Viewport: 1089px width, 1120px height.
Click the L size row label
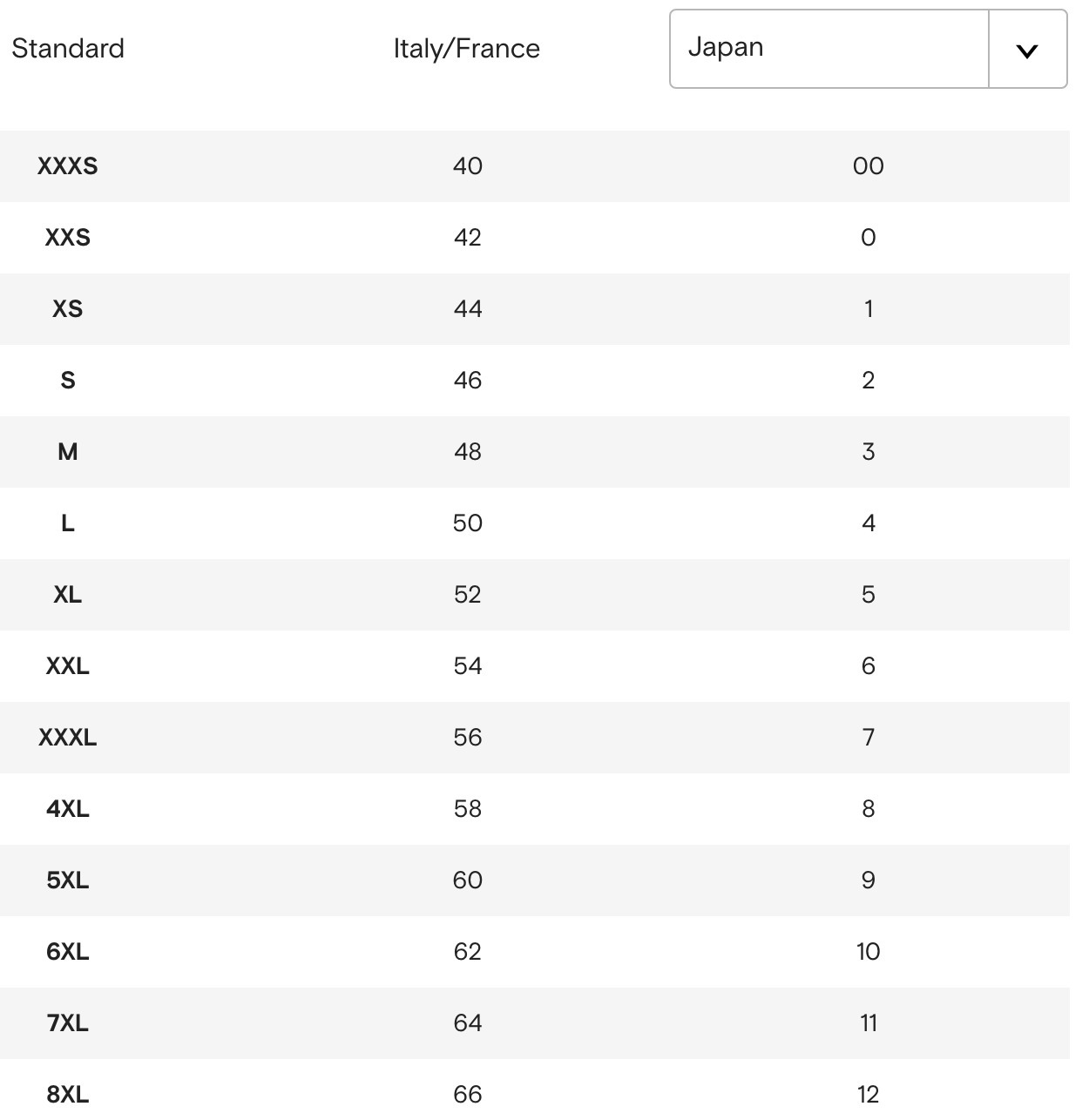(x=68, y=523)
